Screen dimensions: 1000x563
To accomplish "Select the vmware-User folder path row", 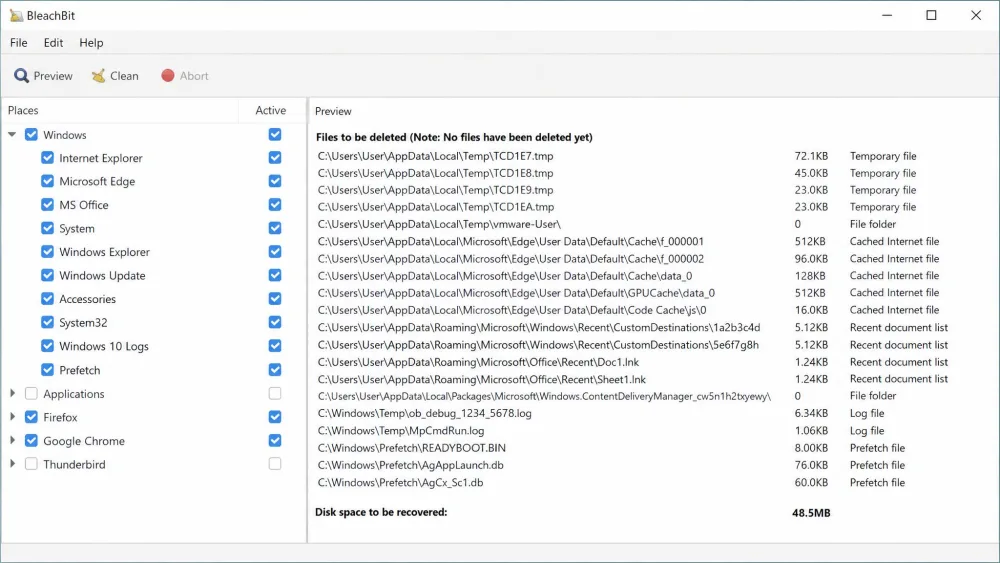I will coord(439,224).
